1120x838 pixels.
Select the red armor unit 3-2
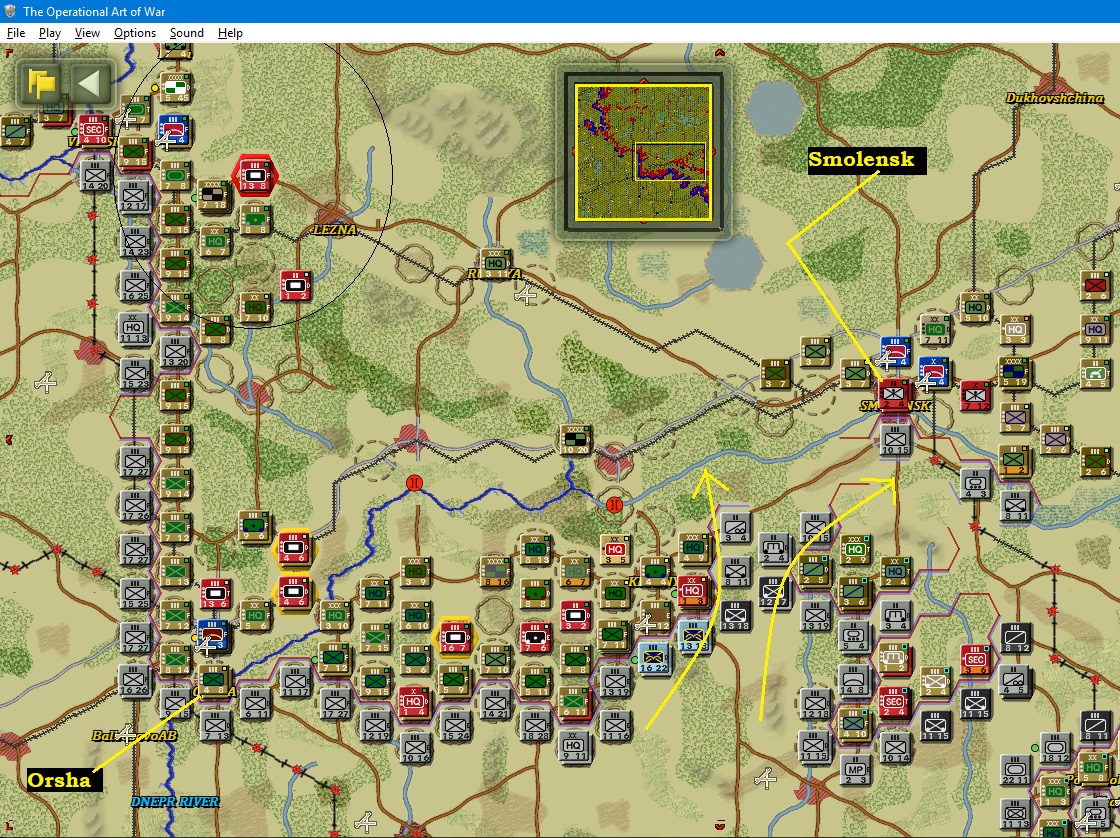click(x=575, y=614)
